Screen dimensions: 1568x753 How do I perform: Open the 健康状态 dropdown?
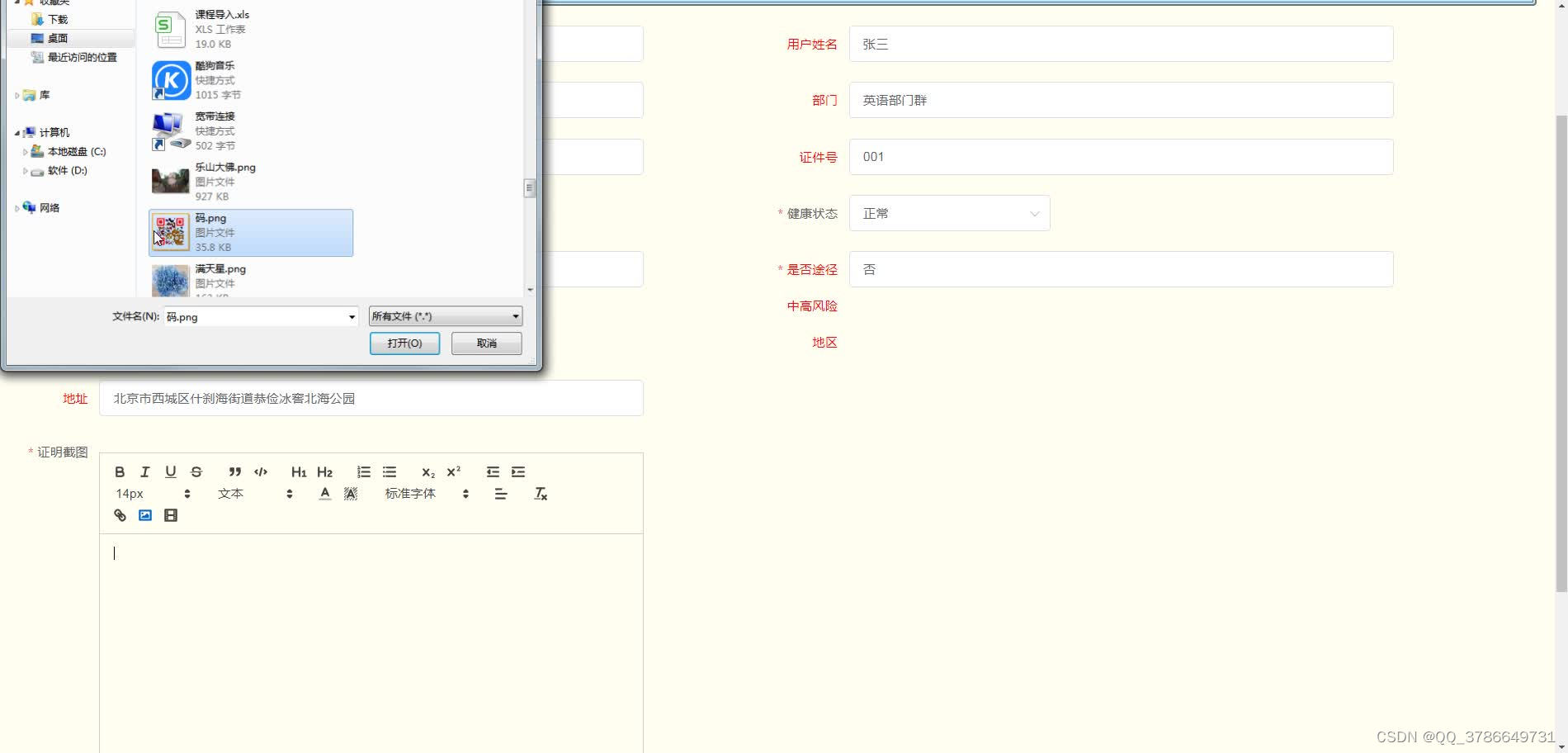pos(950,213)
